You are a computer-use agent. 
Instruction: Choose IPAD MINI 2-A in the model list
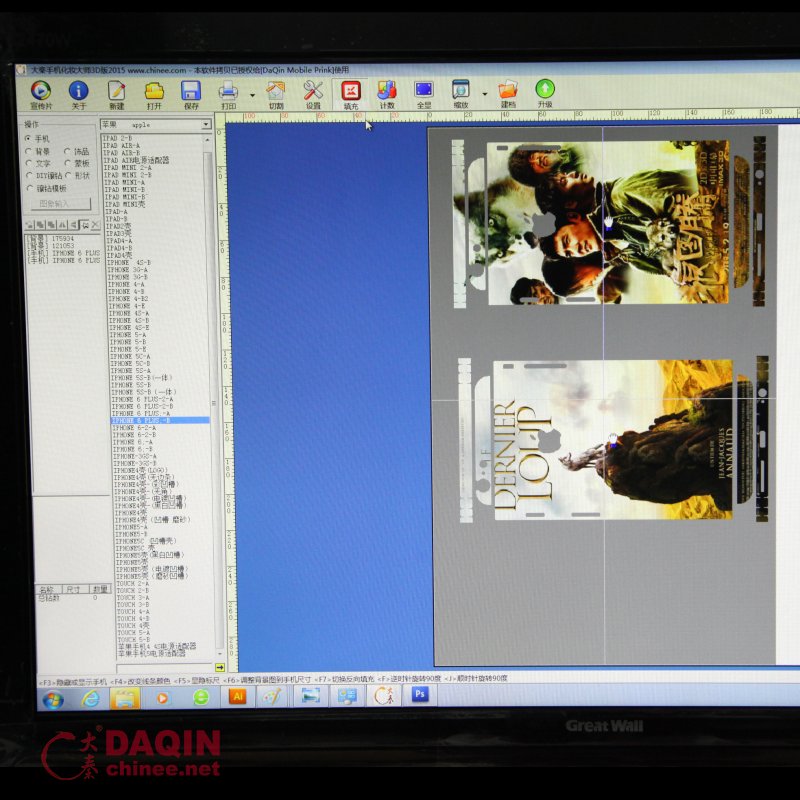128,167
